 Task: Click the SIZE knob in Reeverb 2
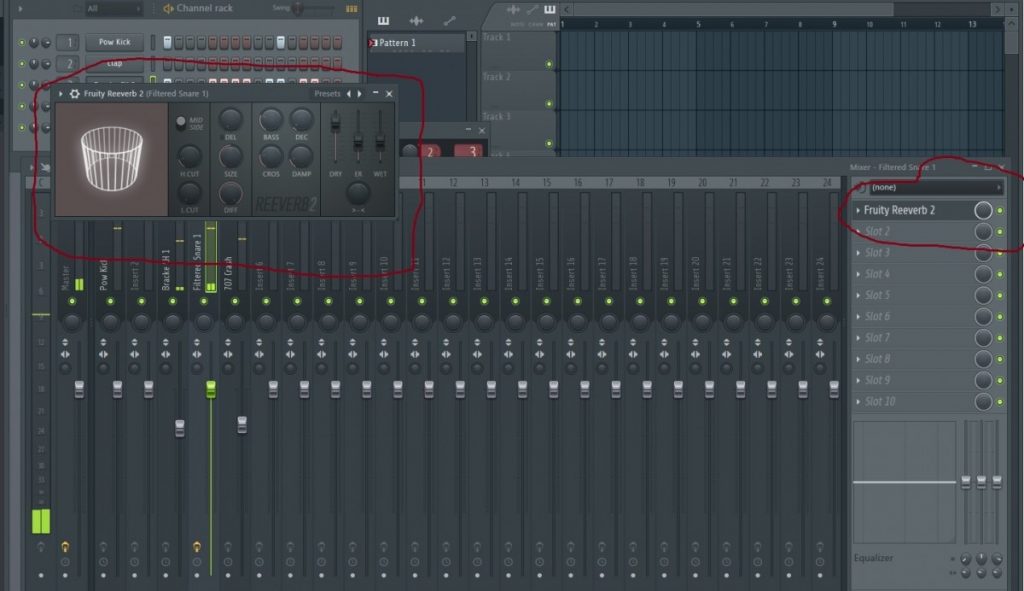coord(230,156)
